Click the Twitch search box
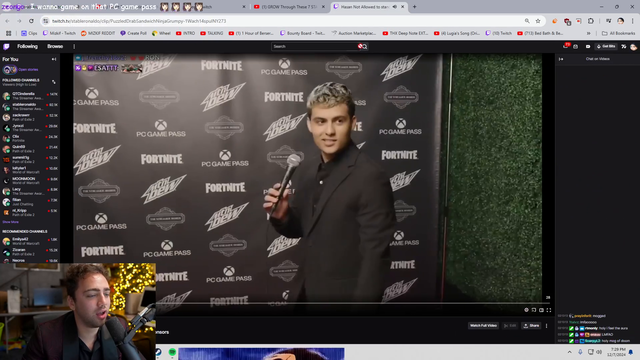640x360 pixels. [314, 47]
